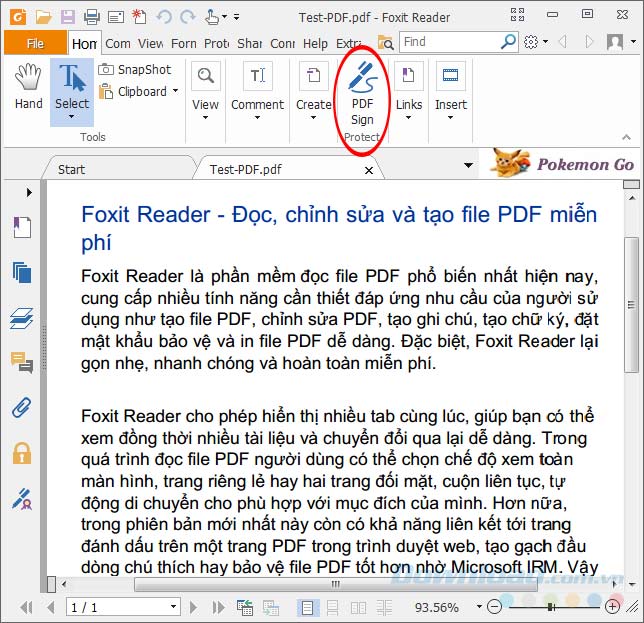644x623 pixels.
Task: Zoom in with the plus button
Action: coord(612,607)
